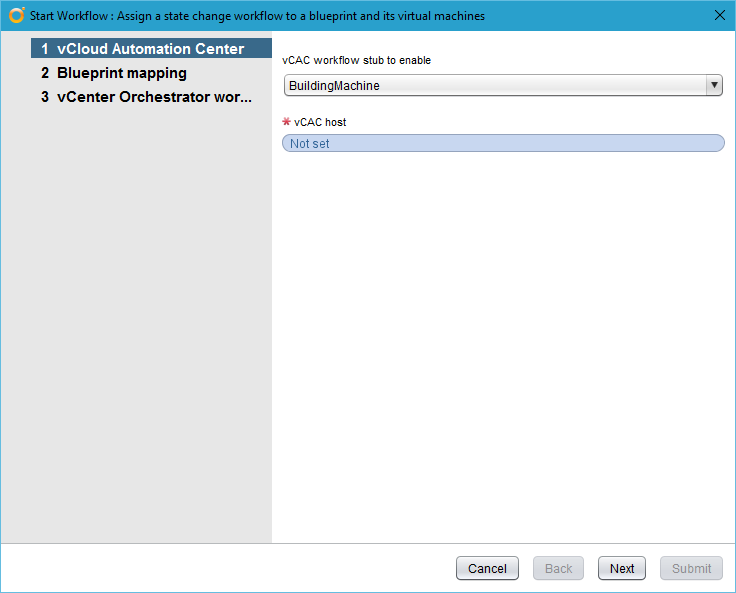Close the Start Workflow dialog
Image resolution: width=736 pixels, height=593 pixels.
click(x=720, y=15)
